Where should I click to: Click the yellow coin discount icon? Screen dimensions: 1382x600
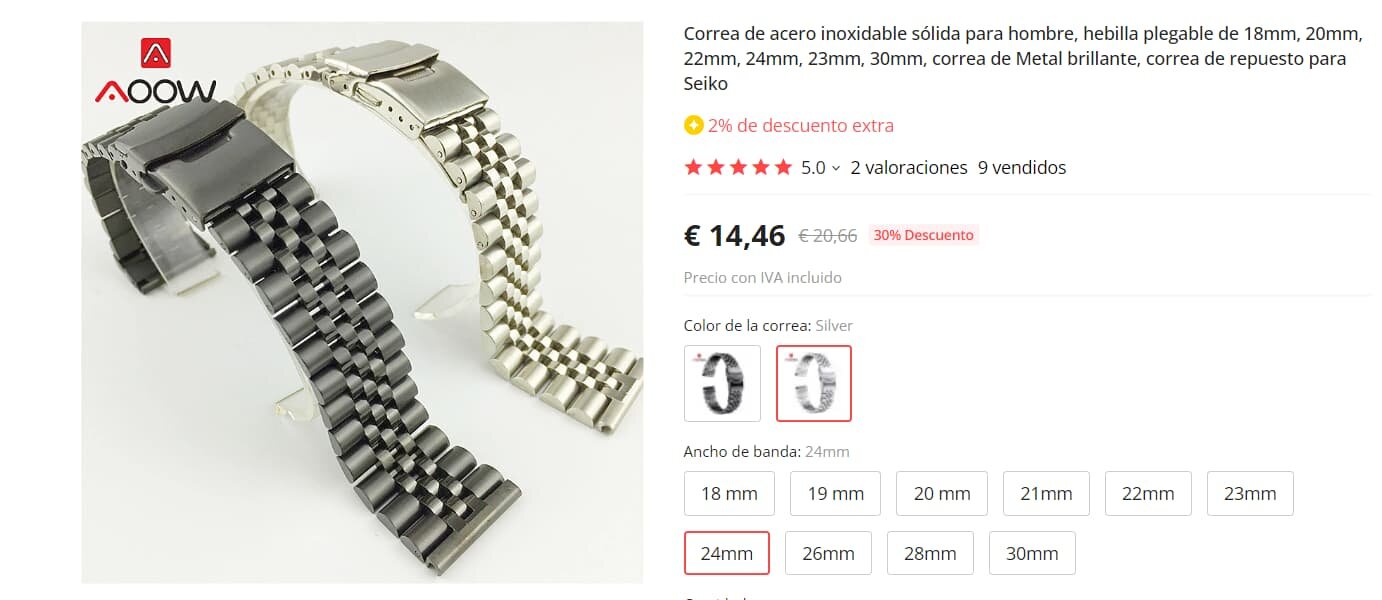tap(693, 126)
